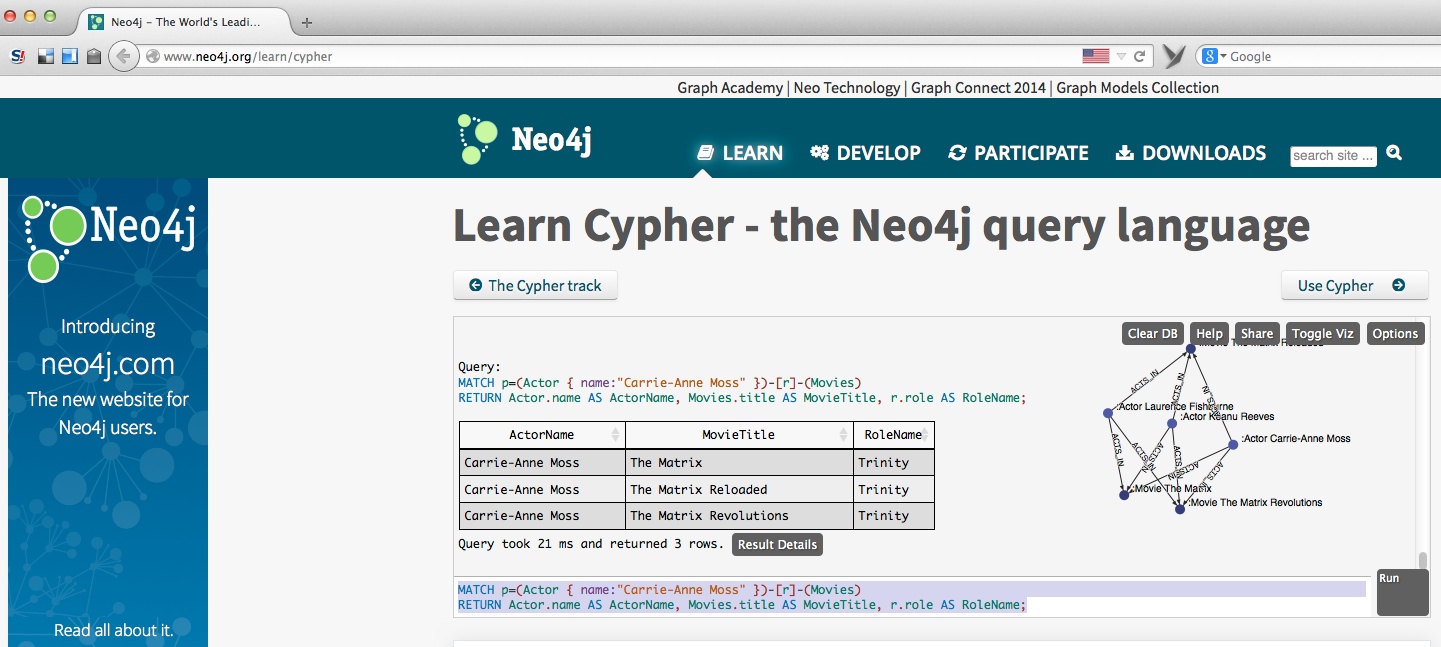This screenshot has height=647, width=1441.
Task: Click the US flag icon in address bar
Action: 1096,56
